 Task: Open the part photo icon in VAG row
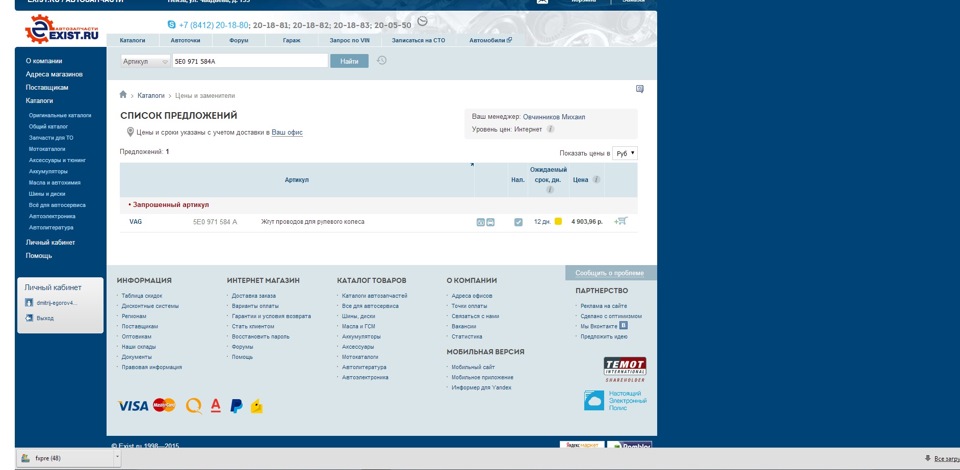coord(480,222)
